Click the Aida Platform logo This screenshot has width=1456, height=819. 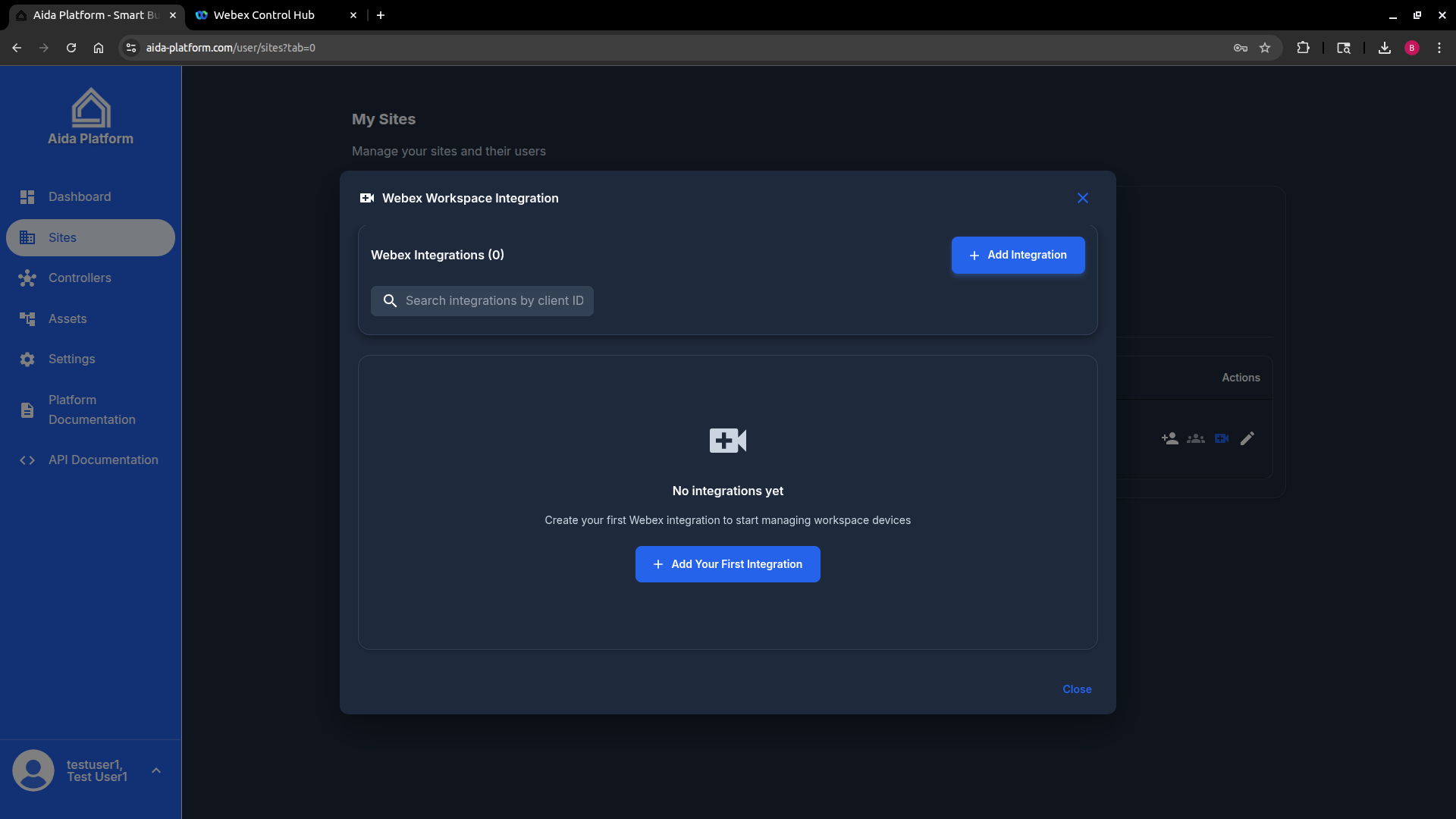click(90, 109)
